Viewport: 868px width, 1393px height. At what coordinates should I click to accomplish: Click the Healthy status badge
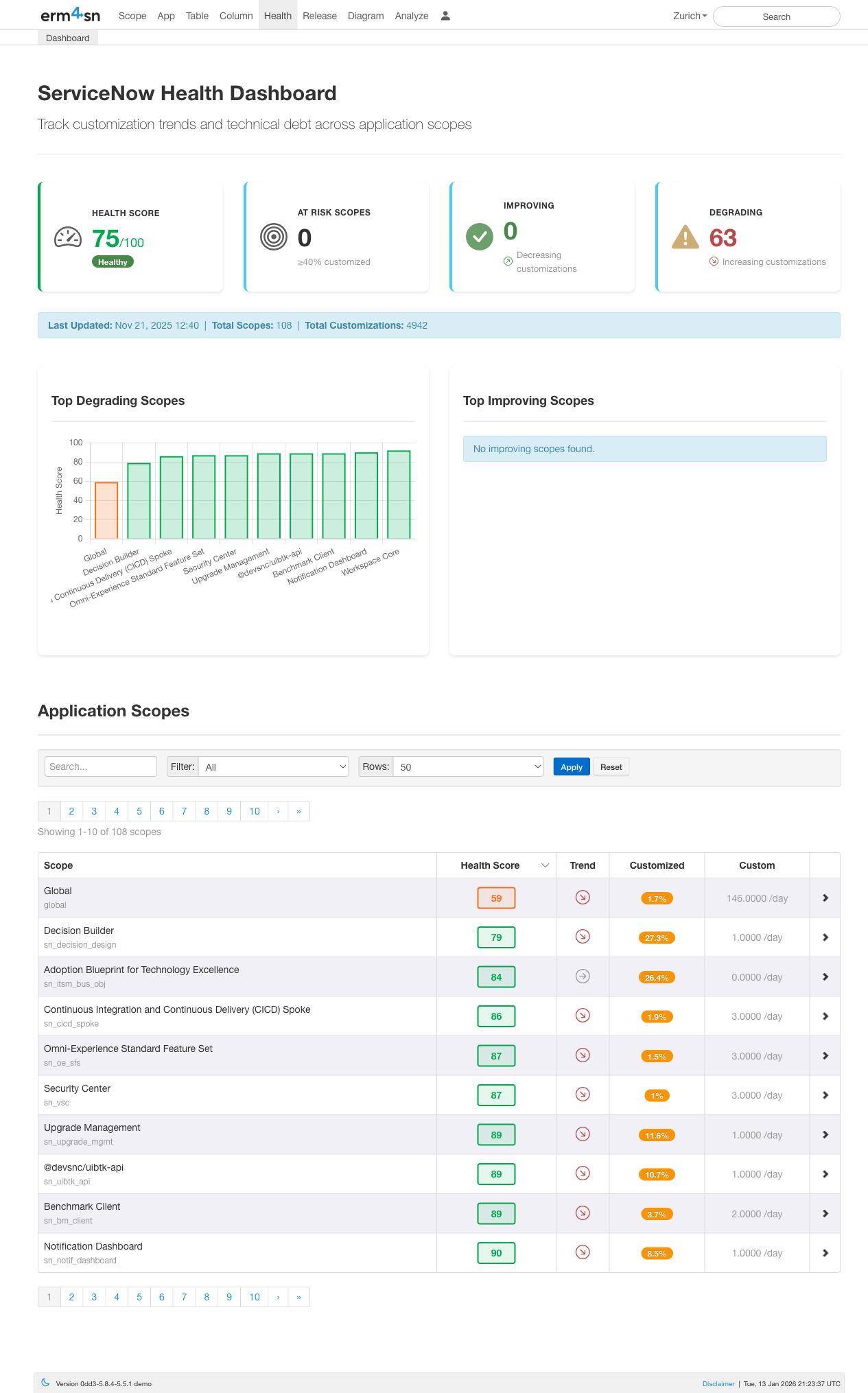pos(113,262)
